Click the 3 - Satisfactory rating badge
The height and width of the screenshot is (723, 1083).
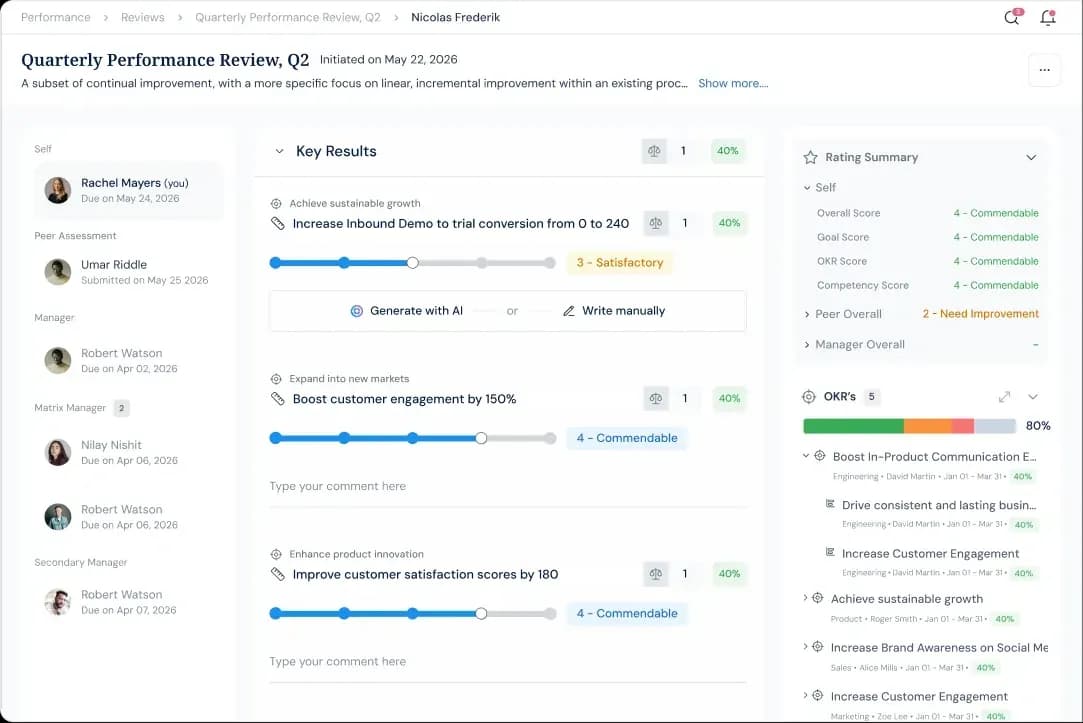(620, 263)
